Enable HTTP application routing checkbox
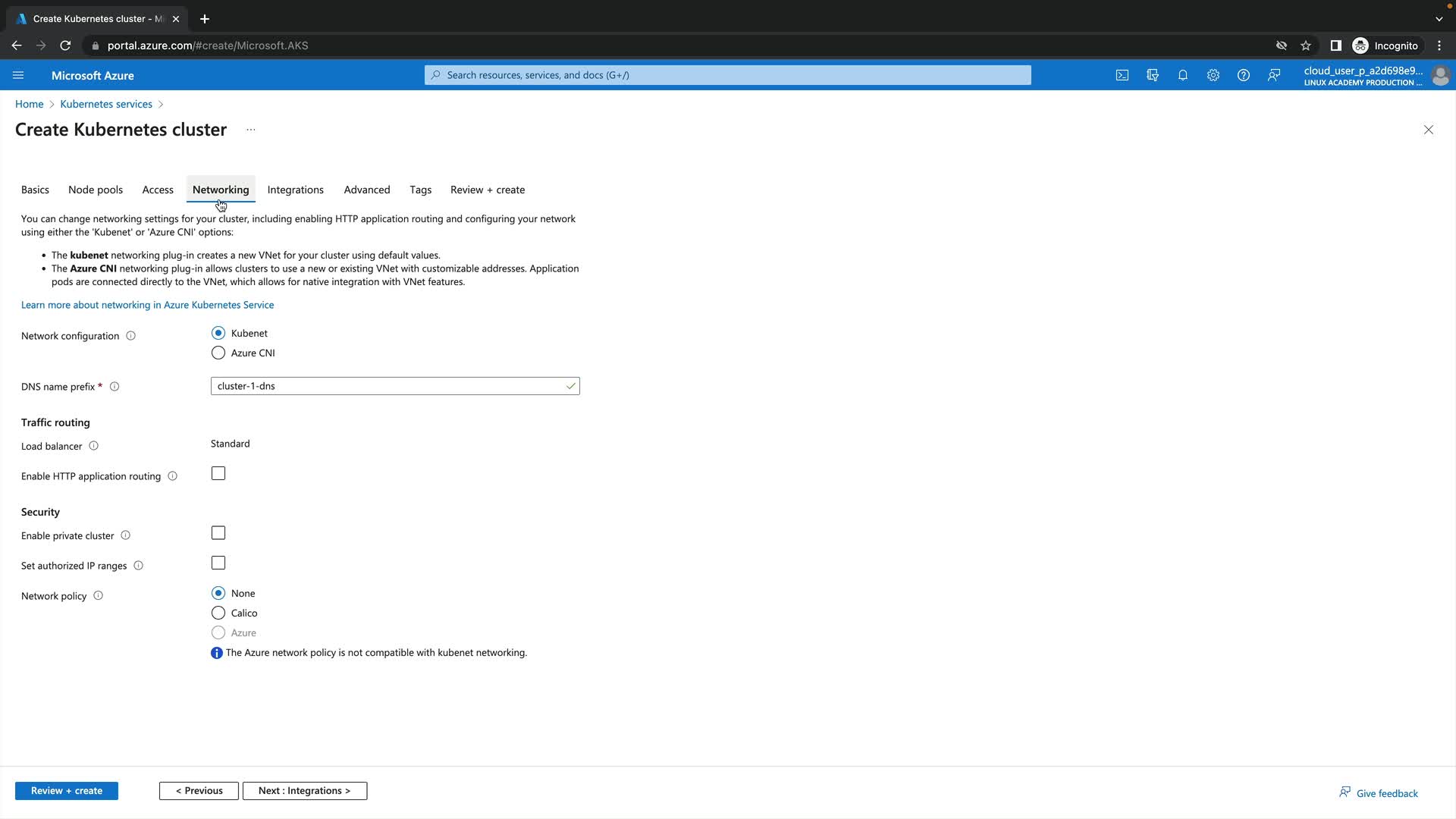Viewport: 1456px width, 819px height. [218, 474]
